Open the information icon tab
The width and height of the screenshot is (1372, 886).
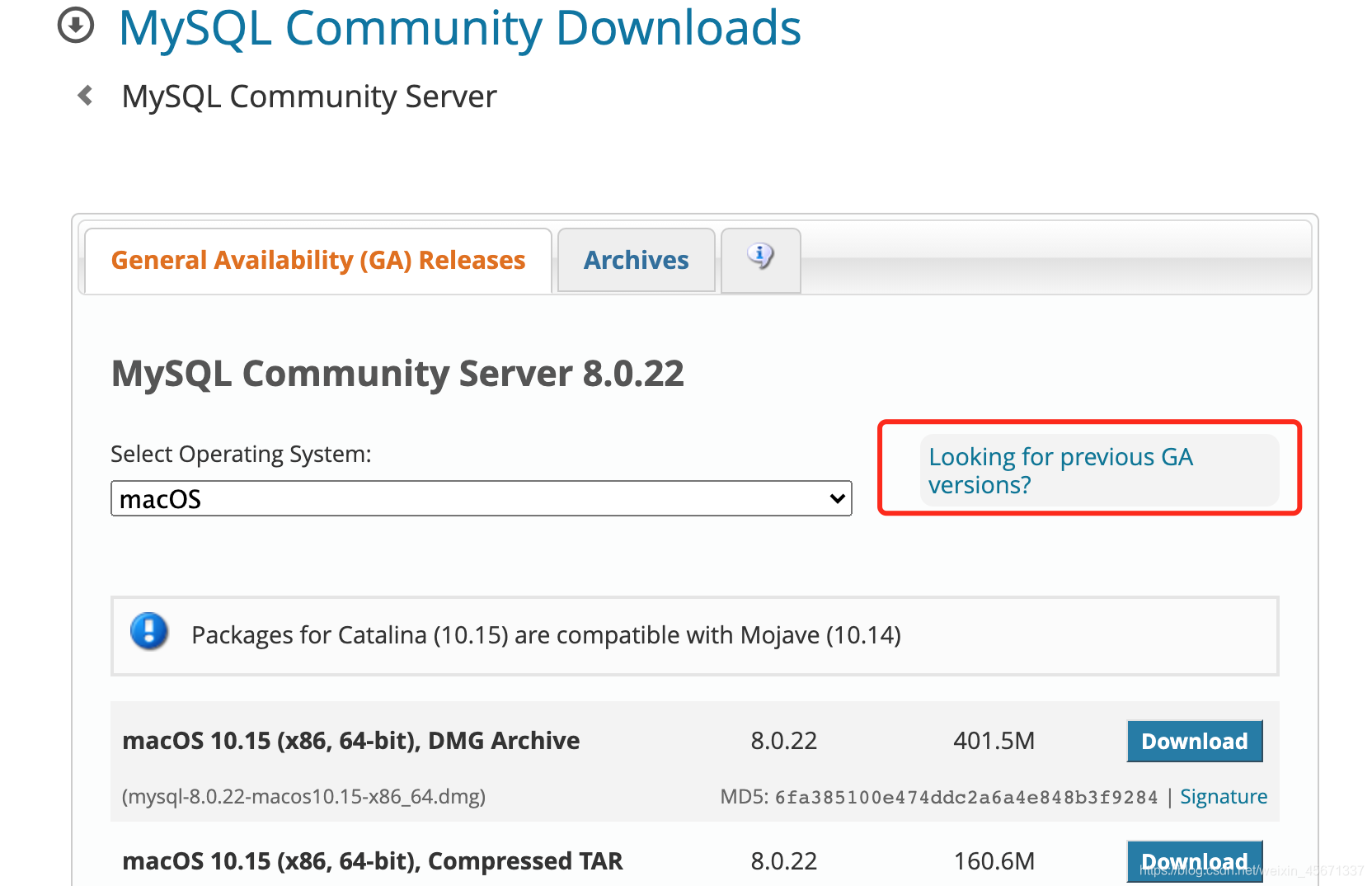(x=760, y=259)
